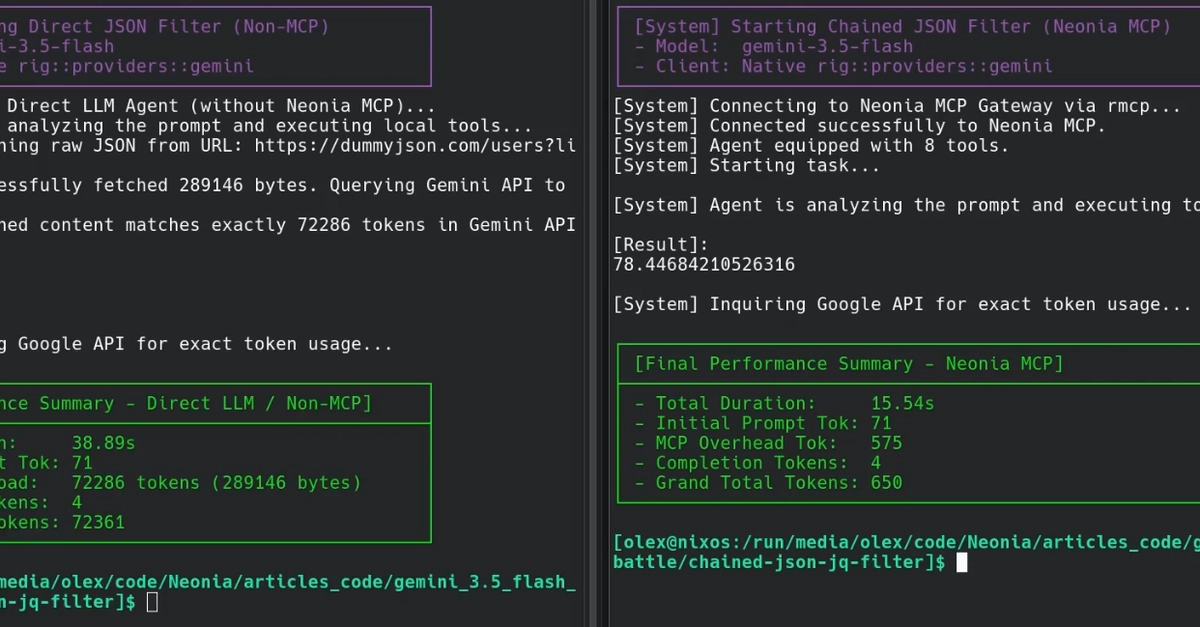Click the result value 78.44684210526316
1200x627 pixels.
(704, 264)
